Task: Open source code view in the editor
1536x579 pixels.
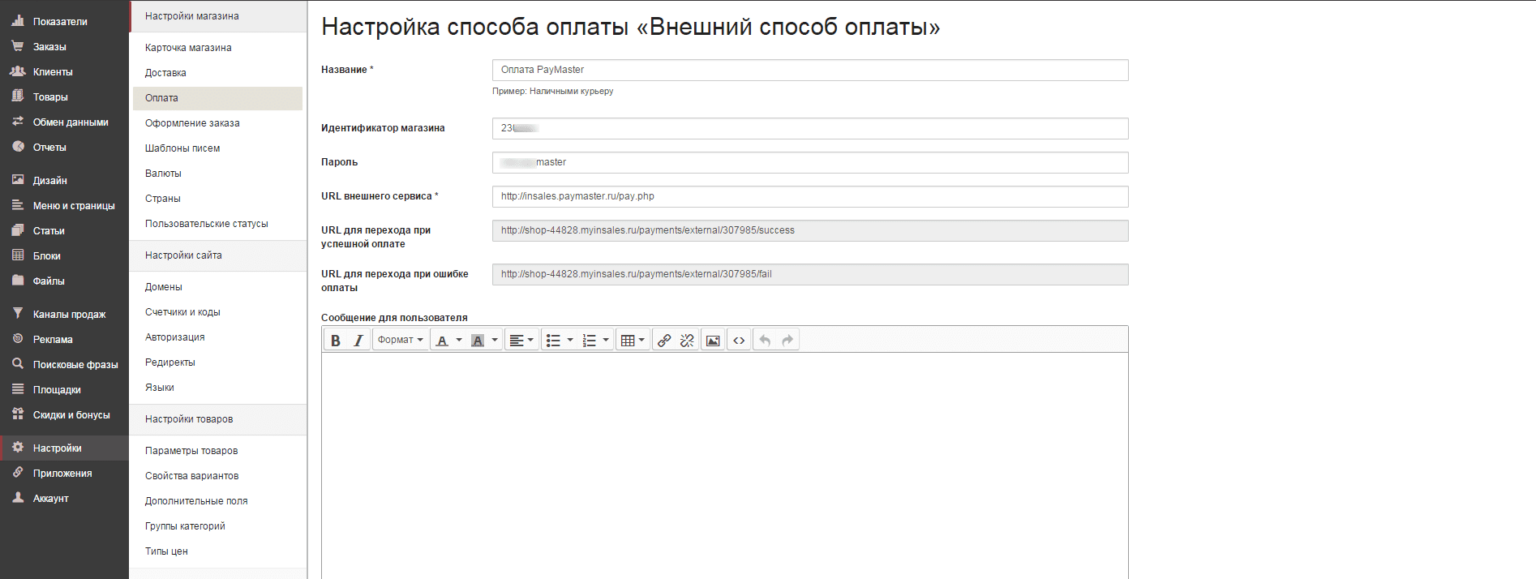Action: (739, 340)
